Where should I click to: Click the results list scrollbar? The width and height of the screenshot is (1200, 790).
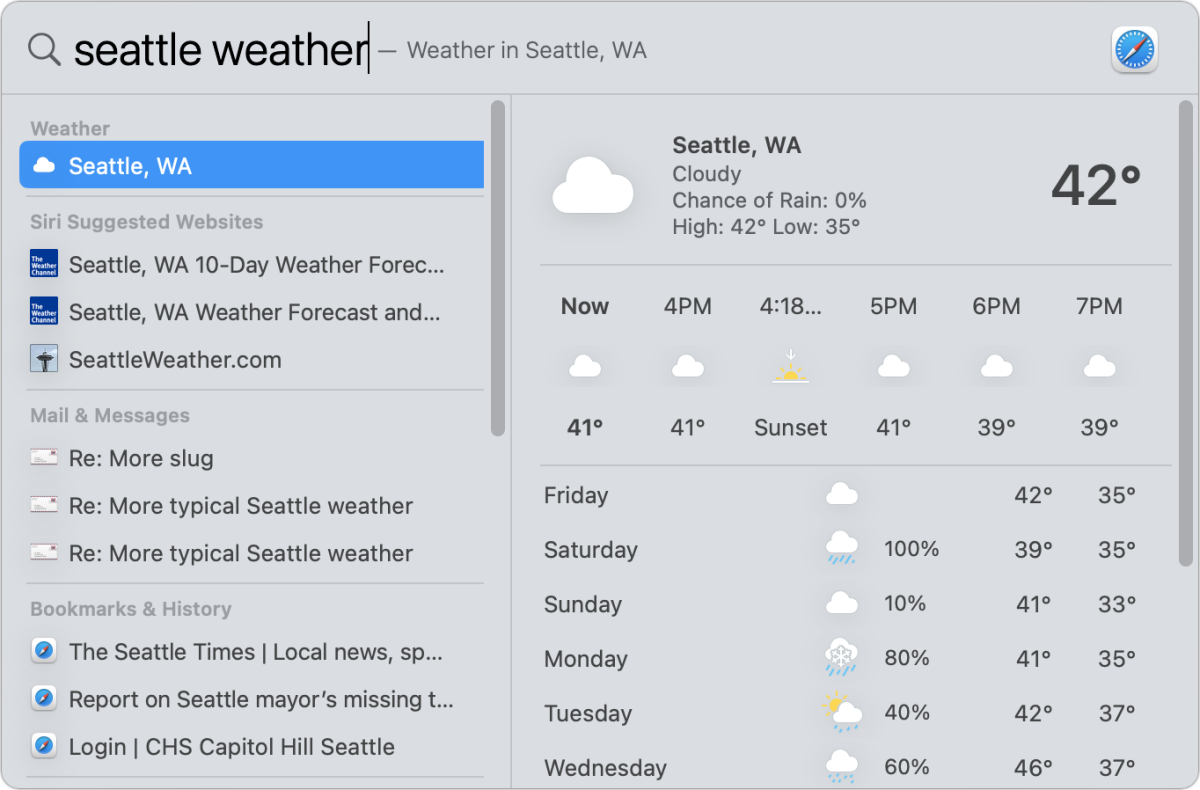tap(498, 268)
